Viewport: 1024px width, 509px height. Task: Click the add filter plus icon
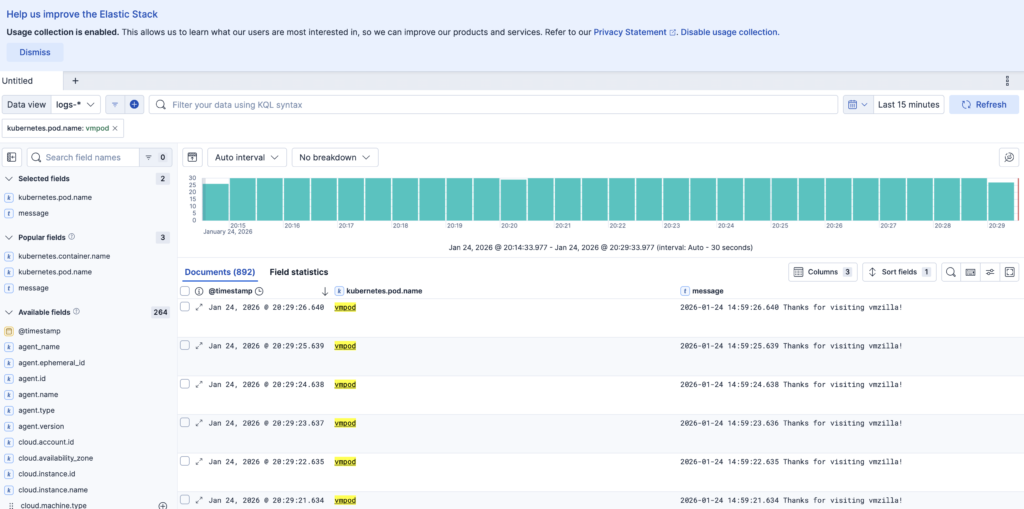pyautogui.click(x=135, y=104)
